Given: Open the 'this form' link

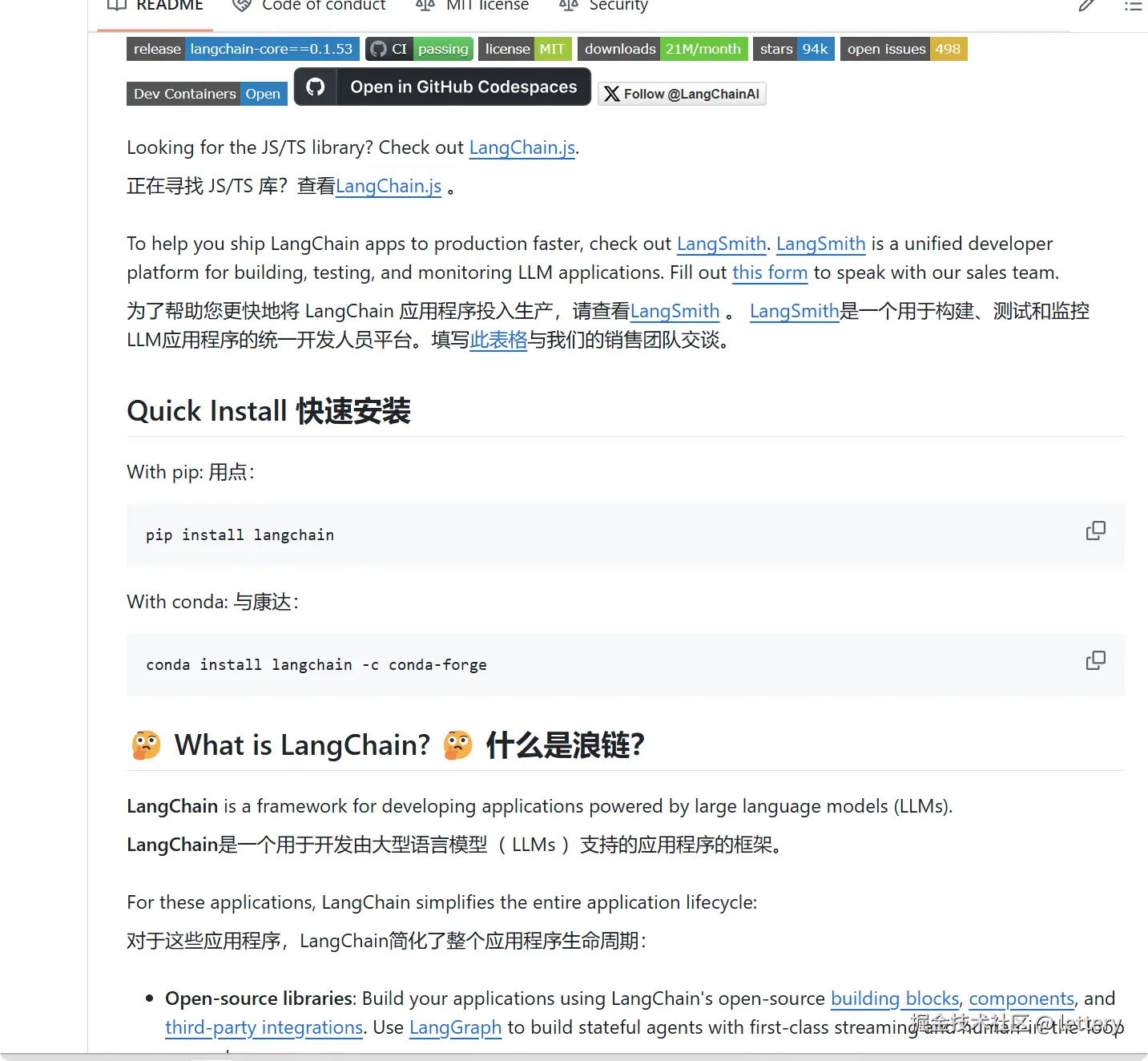Looking at the screenshot, I should (770, 272).
